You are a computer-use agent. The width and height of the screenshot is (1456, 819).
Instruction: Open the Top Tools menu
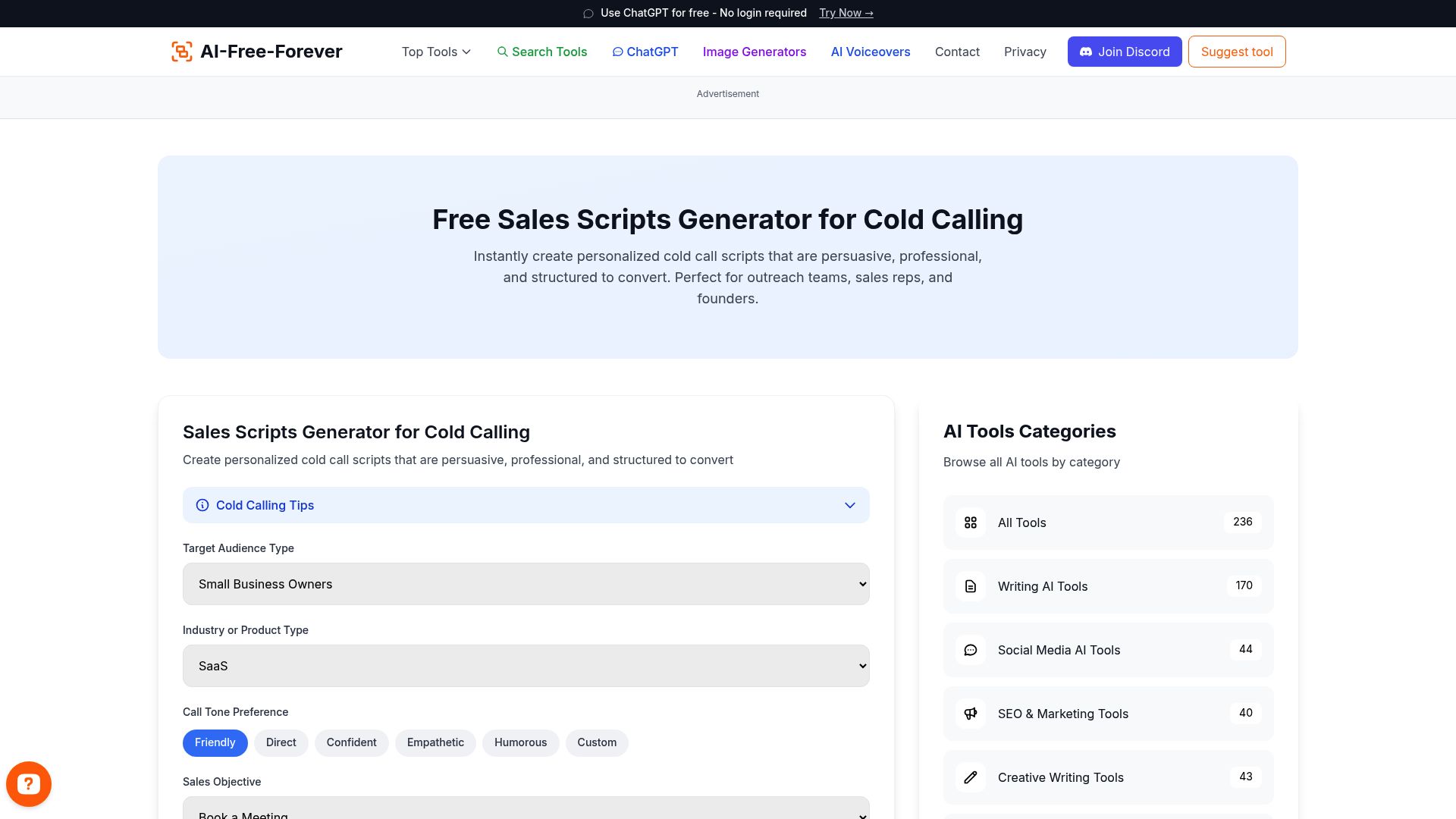tap(435, 52)
